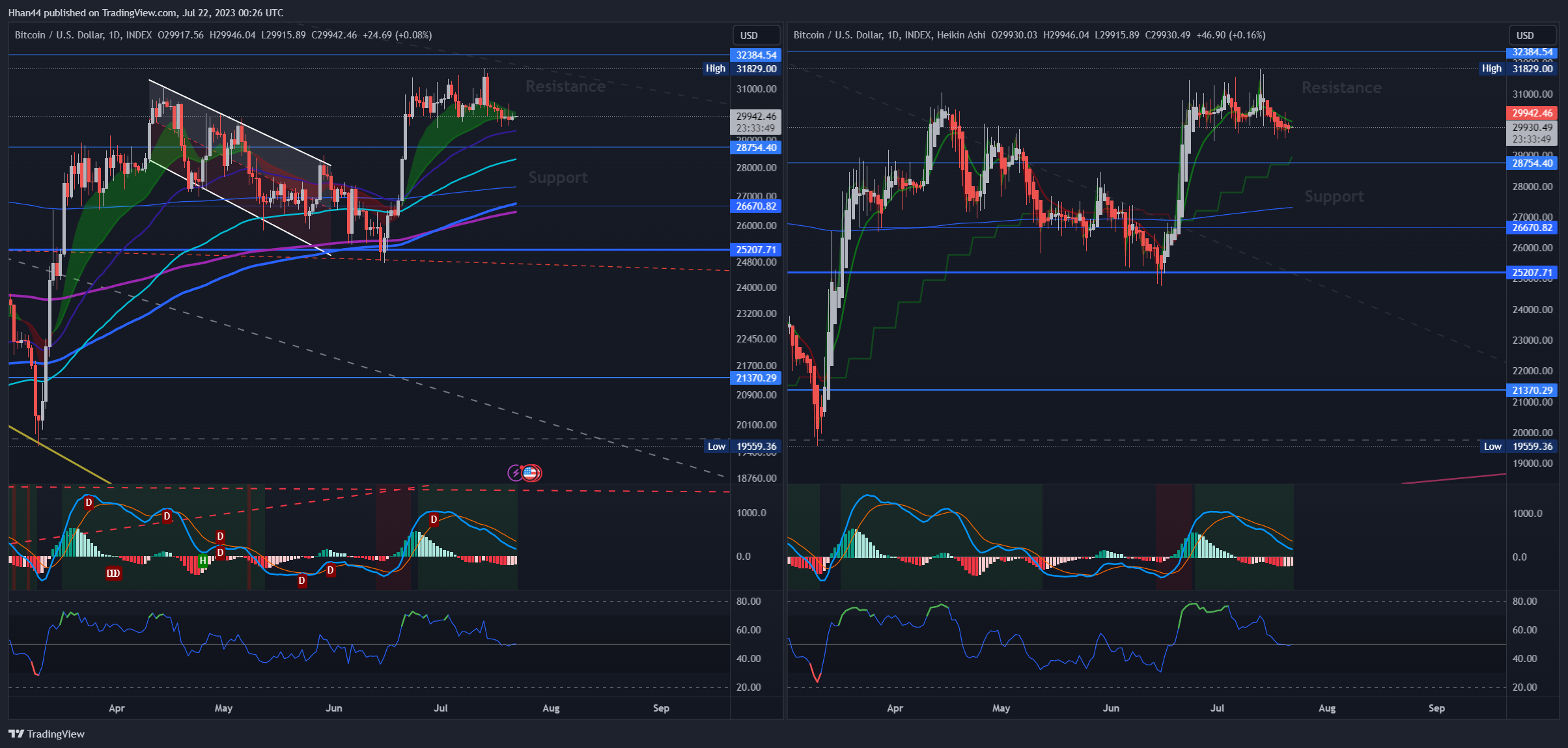Click the Apr label on right chart time axis

coord(895,708)
